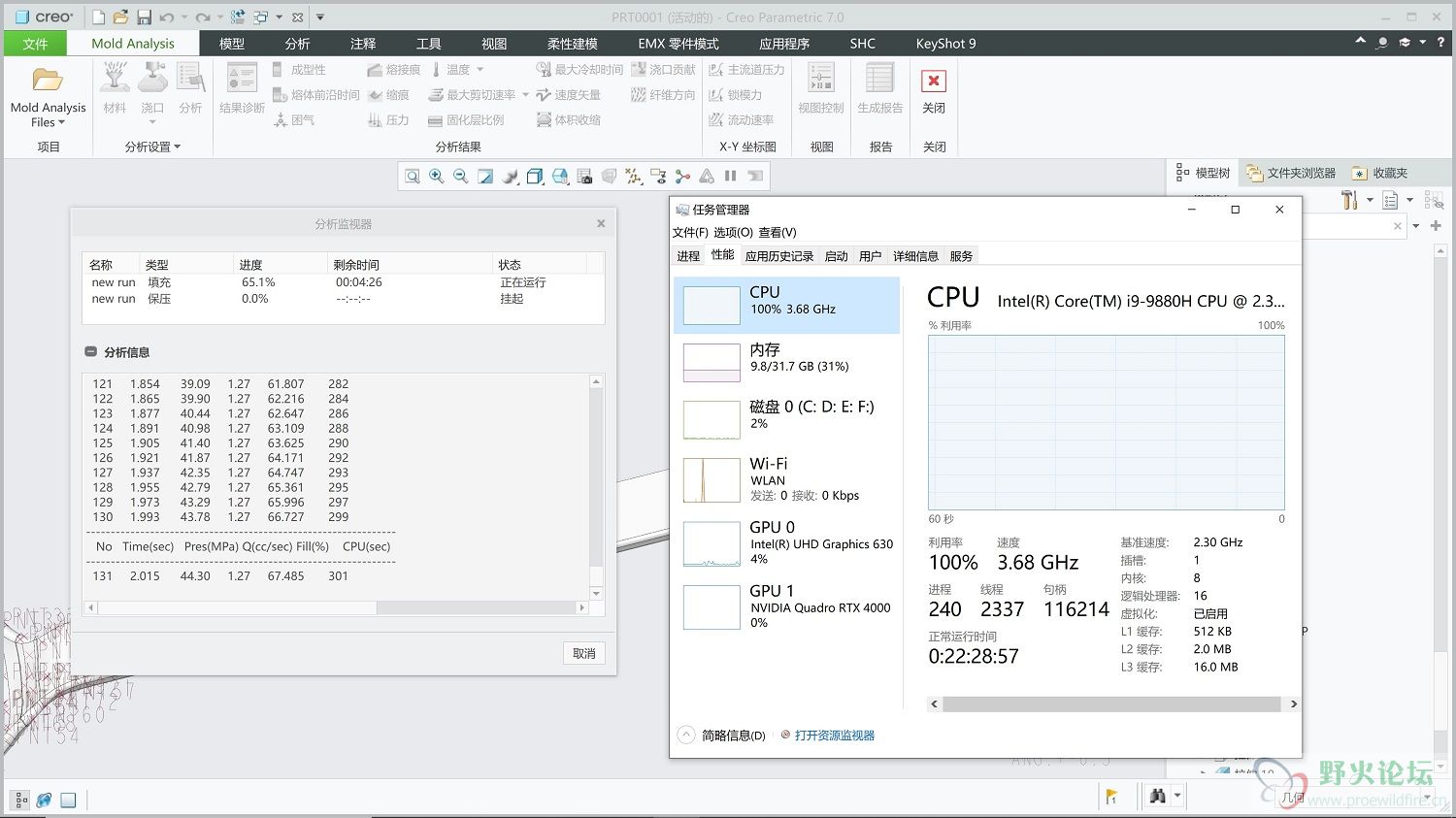Image resolution: width=1456 pixels, height=818 pixels.
Task: Click the 速度矢量 velocity vector item
Action: pos(568,95)
